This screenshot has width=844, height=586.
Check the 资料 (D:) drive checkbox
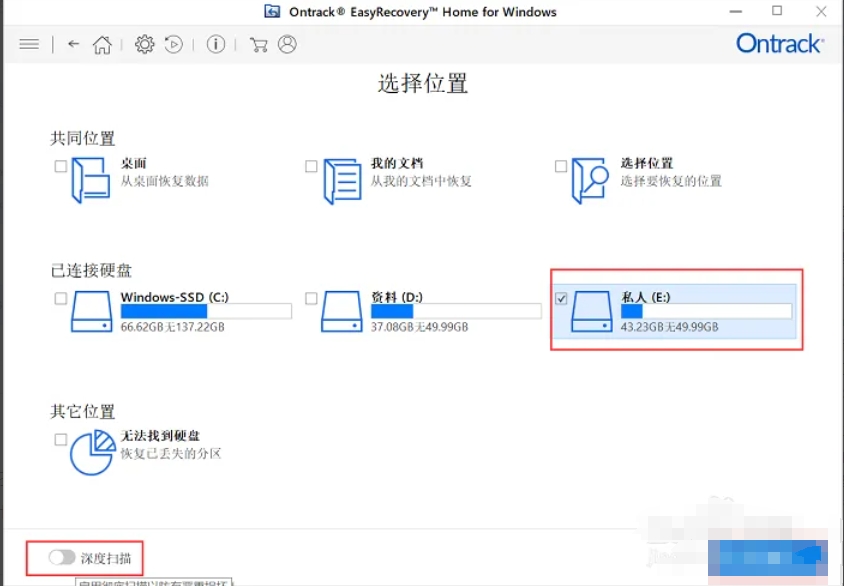click(x=311, y=298)
